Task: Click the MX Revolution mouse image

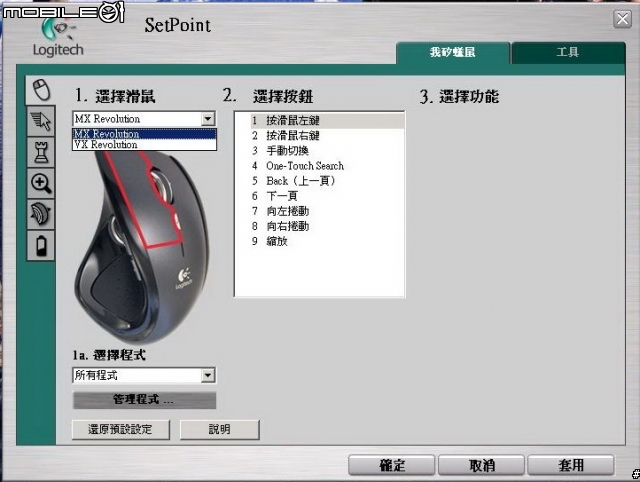Action: pyautogui.click(x=143, y=247)
